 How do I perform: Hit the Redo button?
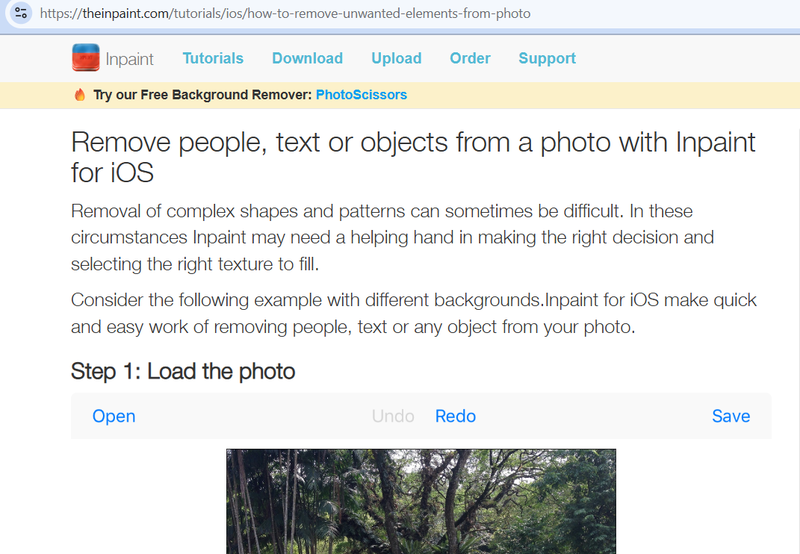pyautogui.click(x=455, y=416)
